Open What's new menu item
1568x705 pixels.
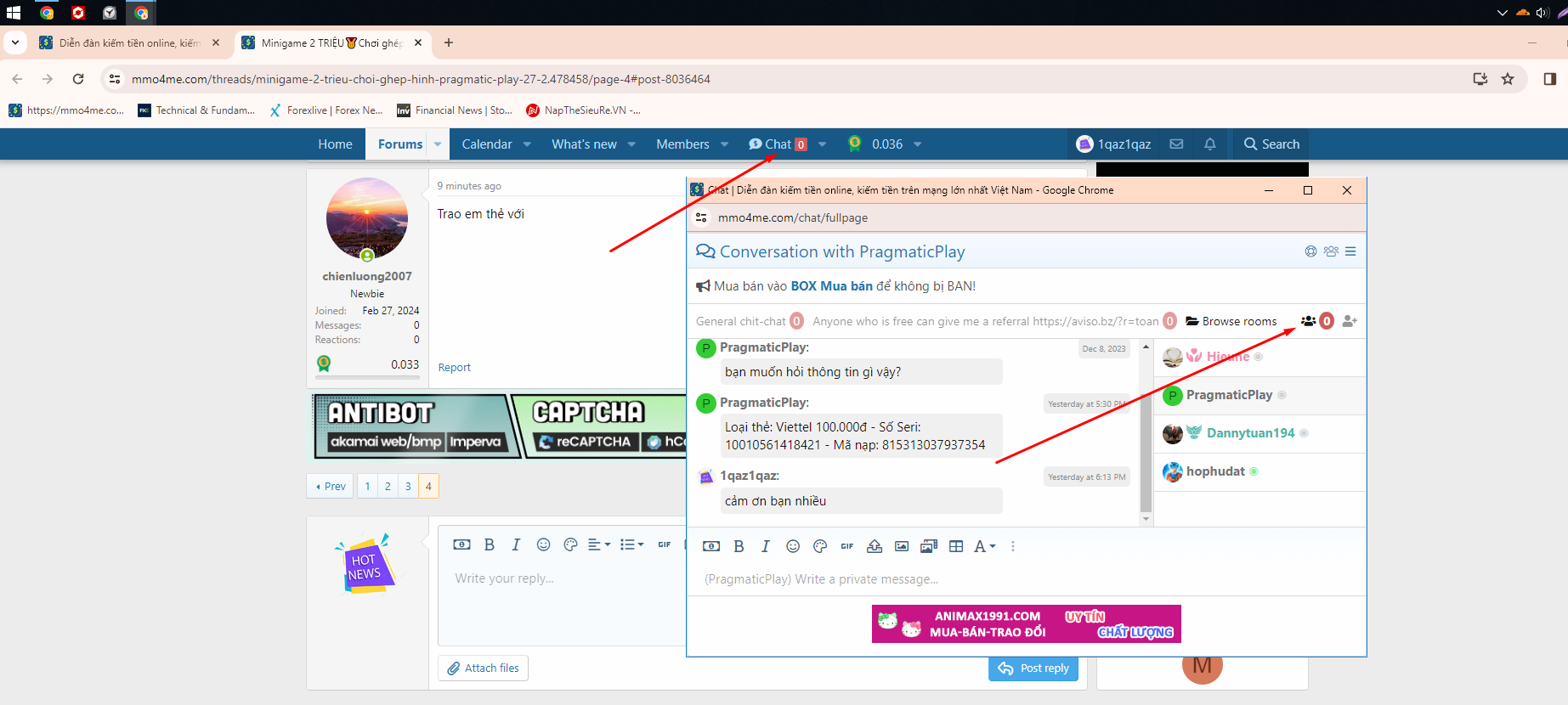(584, 144)
